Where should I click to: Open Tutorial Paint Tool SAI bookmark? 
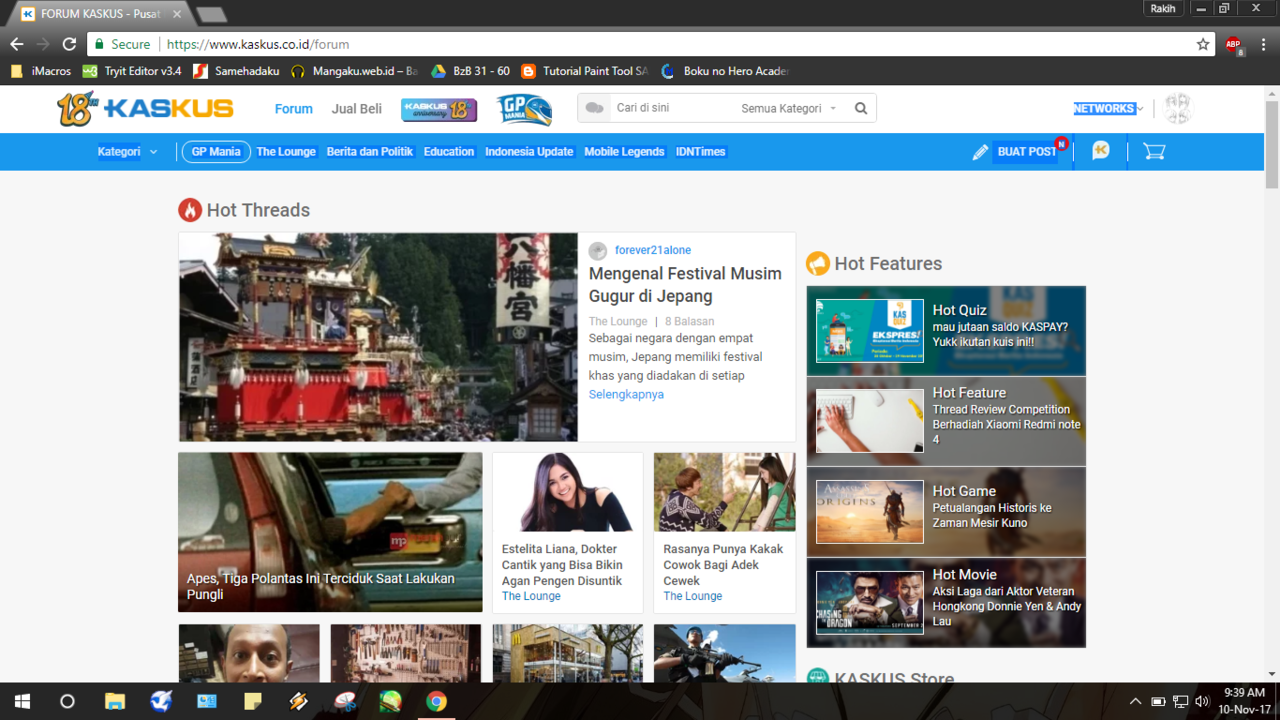pos(585,71)
